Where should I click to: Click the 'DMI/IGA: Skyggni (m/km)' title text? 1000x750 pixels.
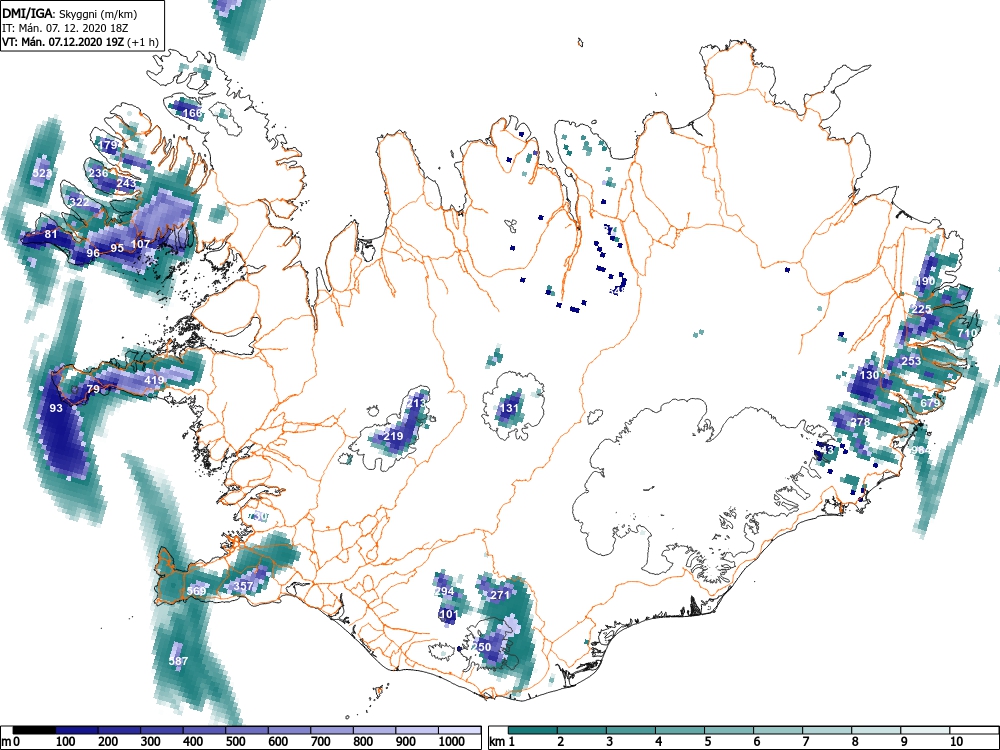pos(70,13)
